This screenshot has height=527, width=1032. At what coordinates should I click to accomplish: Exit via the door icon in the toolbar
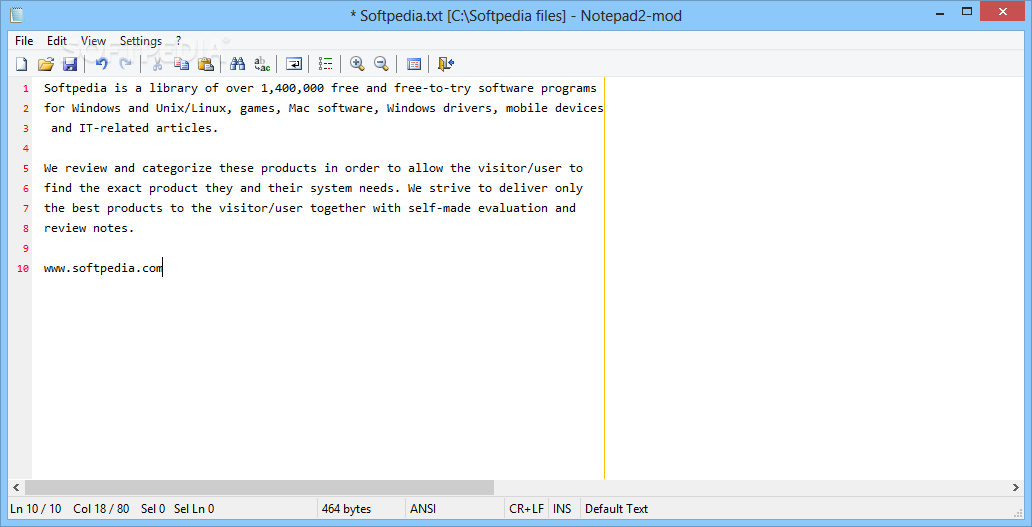coord(446,64)
